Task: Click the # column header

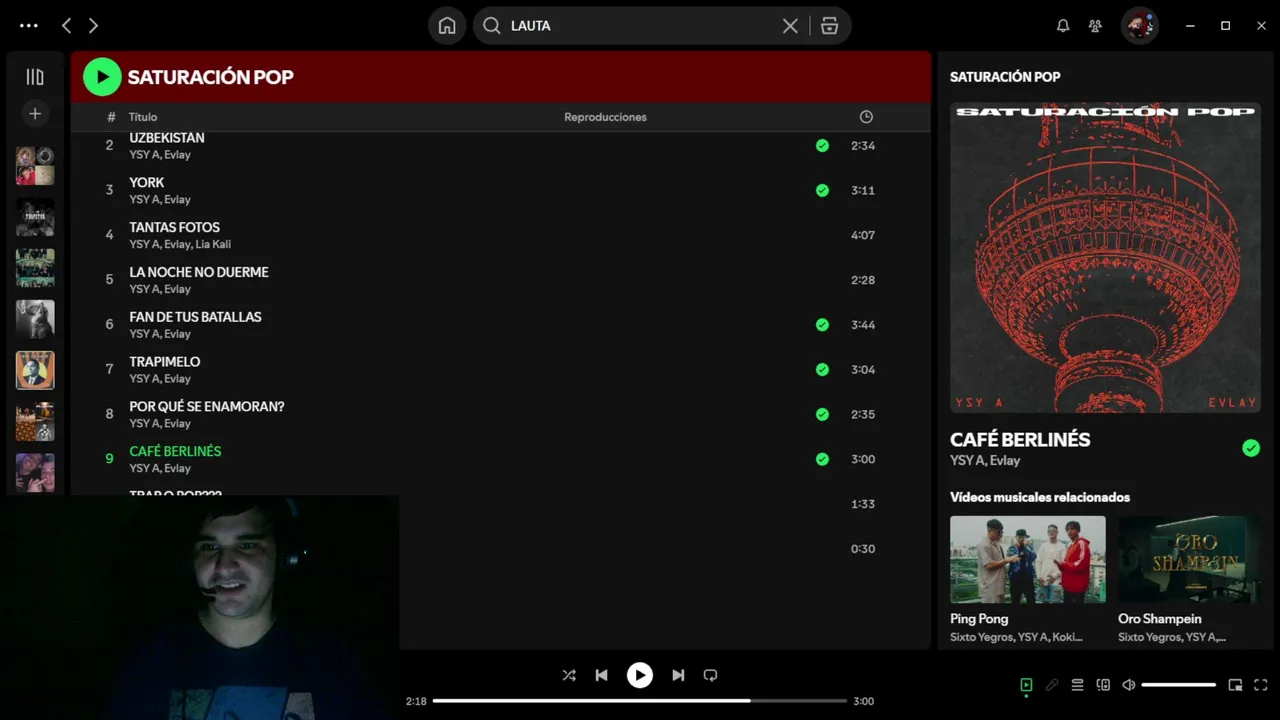Action: click(111, 117)
